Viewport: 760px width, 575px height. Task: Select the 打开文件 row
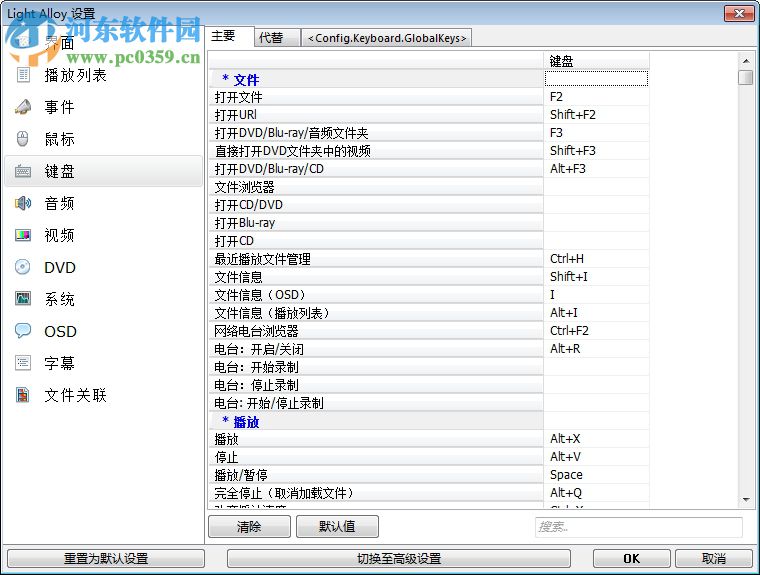[376, 97]
